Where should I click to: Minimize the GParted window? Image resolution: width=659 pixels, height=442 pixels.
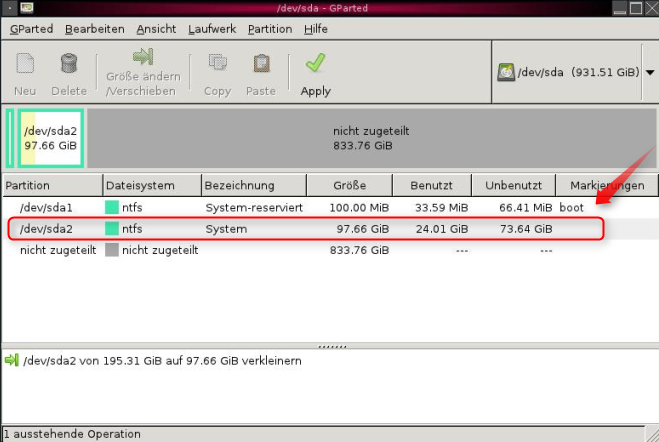coord(620,8)
